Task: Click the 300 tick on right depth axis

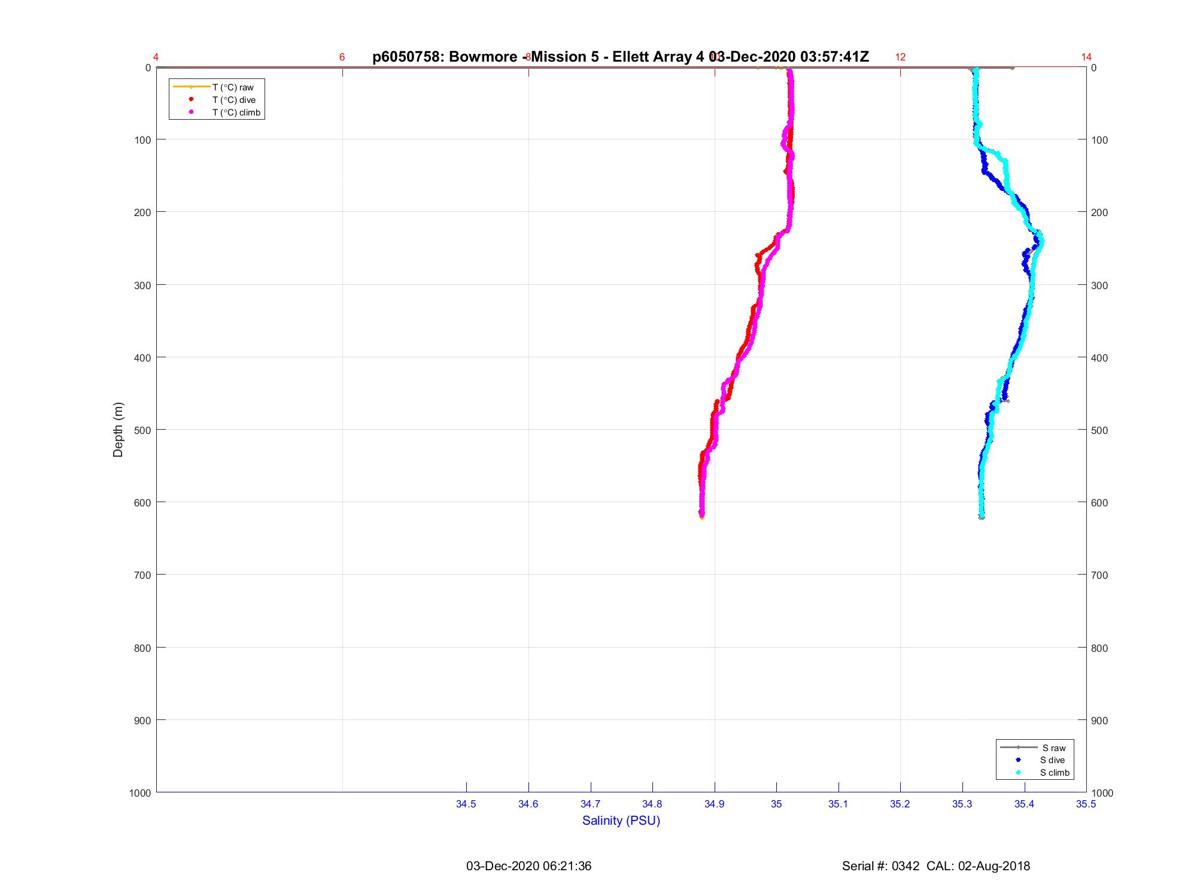Action: coord(1100,285)
